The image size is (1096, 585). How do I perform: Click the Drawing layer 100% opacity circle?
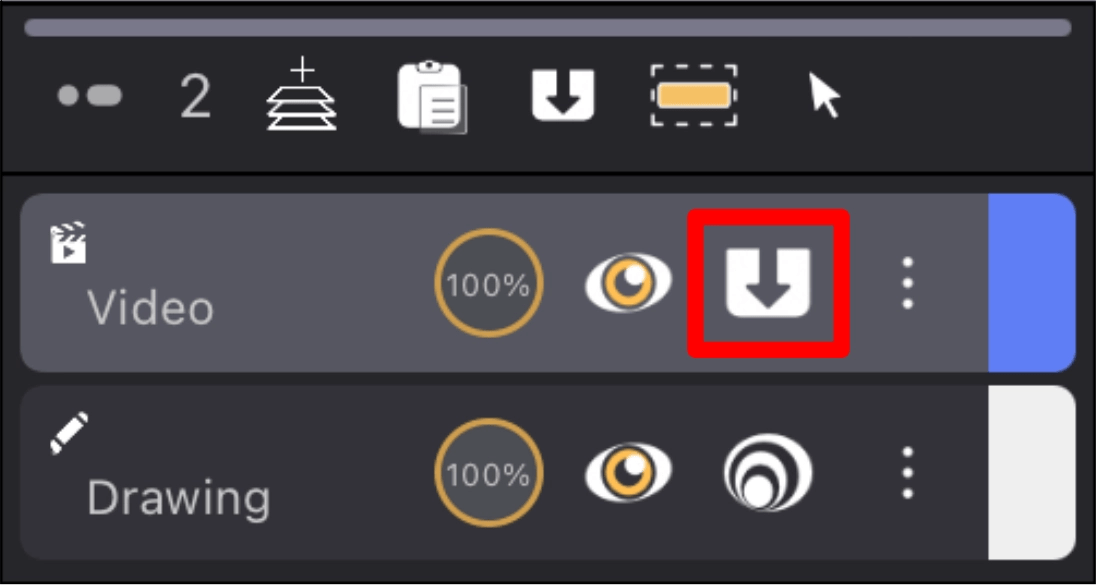click(489, 473)
